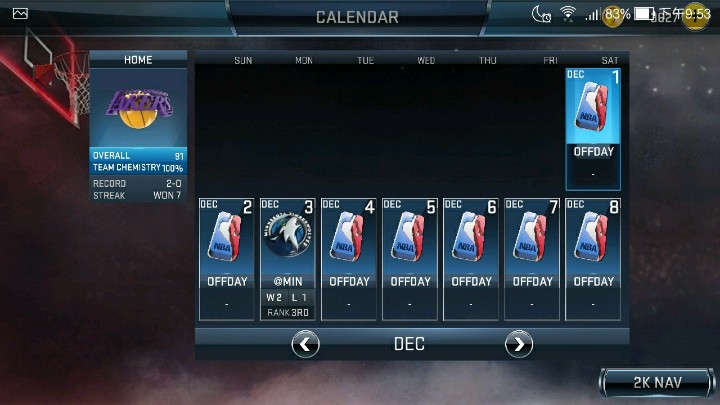Select the Dec 8 offday card
The image size is (720, 405).
[593, 259]
